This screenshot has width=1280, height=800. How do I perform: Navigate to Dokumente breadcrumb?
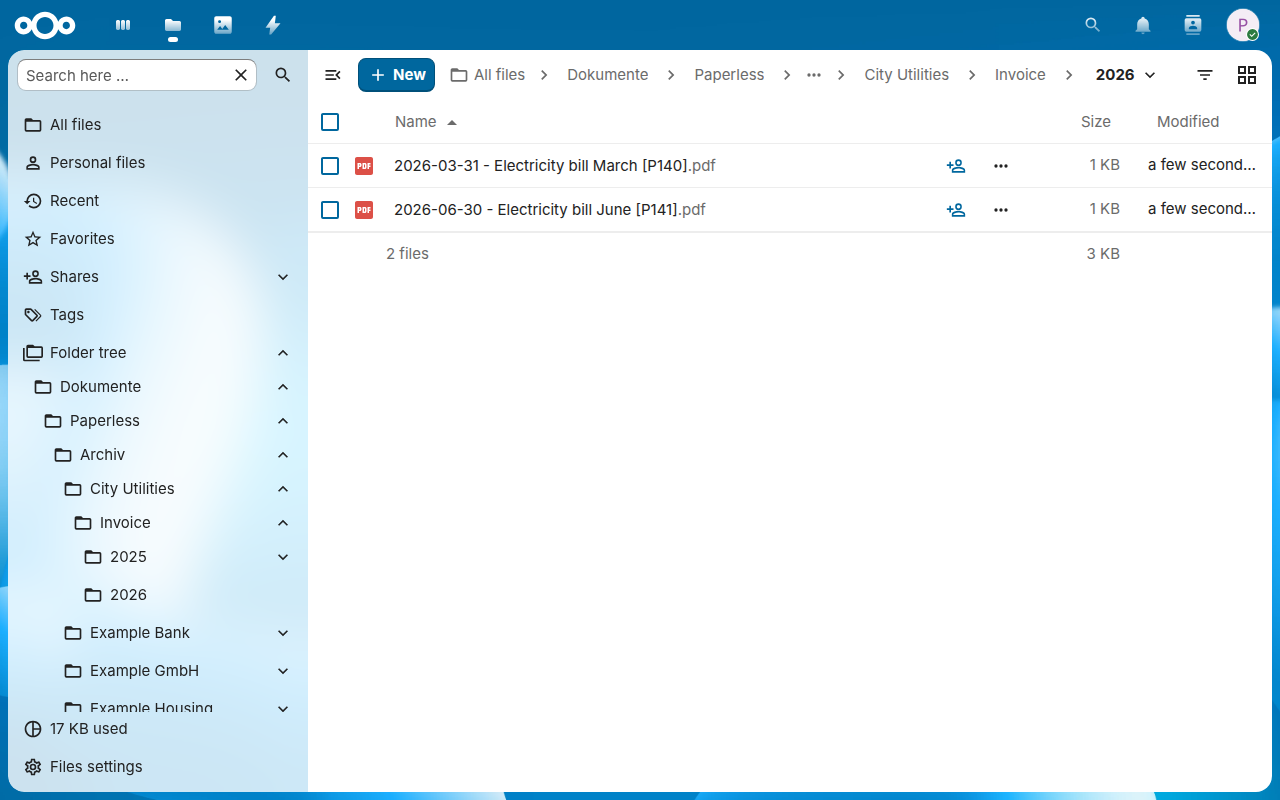coord(608,75)
